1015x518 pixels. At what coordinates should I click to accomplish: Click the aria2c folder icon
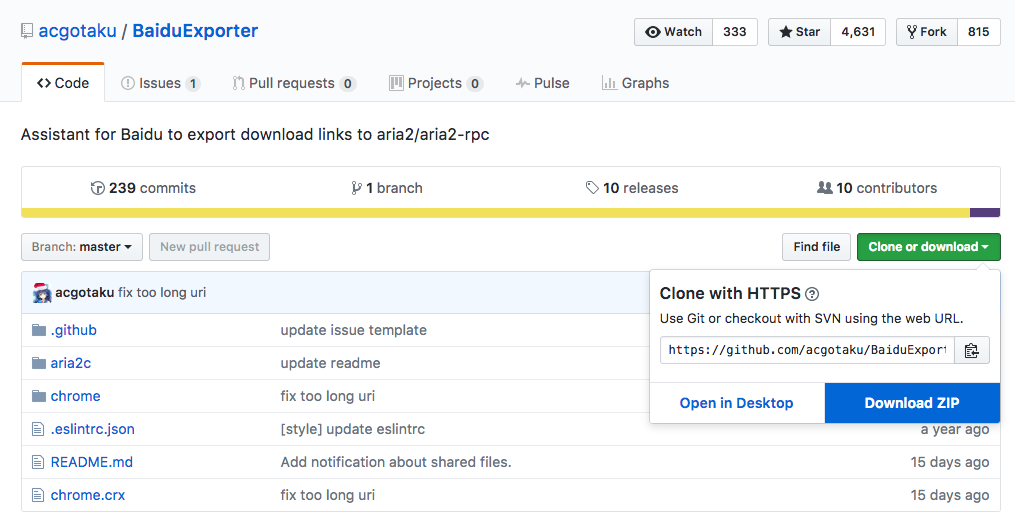(x=39, y=363)
